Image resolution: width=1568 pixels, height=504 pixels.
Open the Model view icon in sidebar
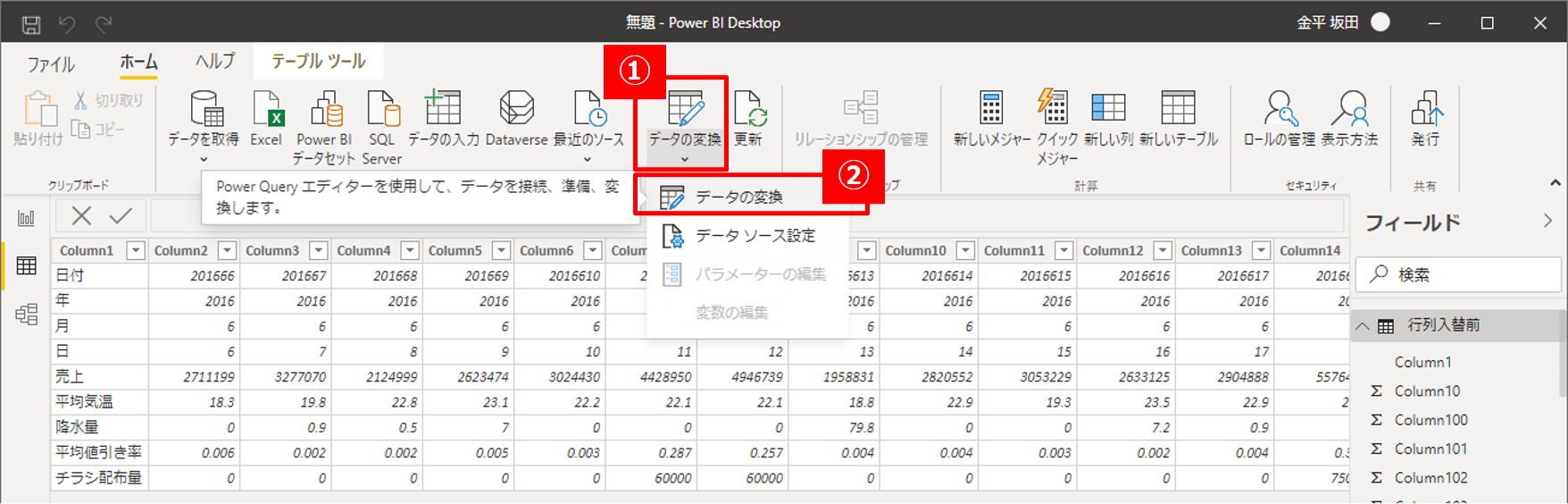(27, 314)
